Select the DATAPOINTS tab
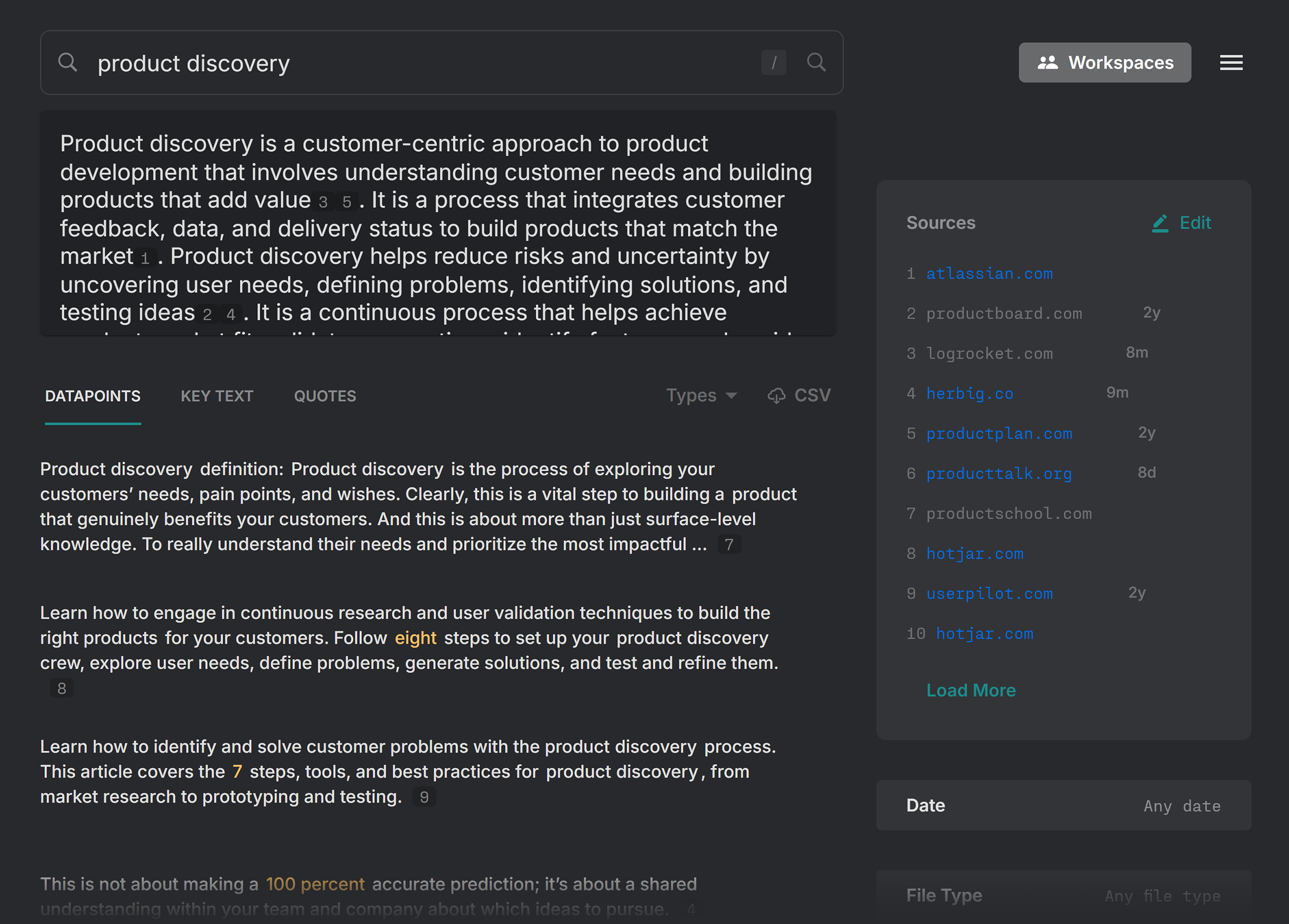This screenshot has height=924, width=1289. pos(93,396)
